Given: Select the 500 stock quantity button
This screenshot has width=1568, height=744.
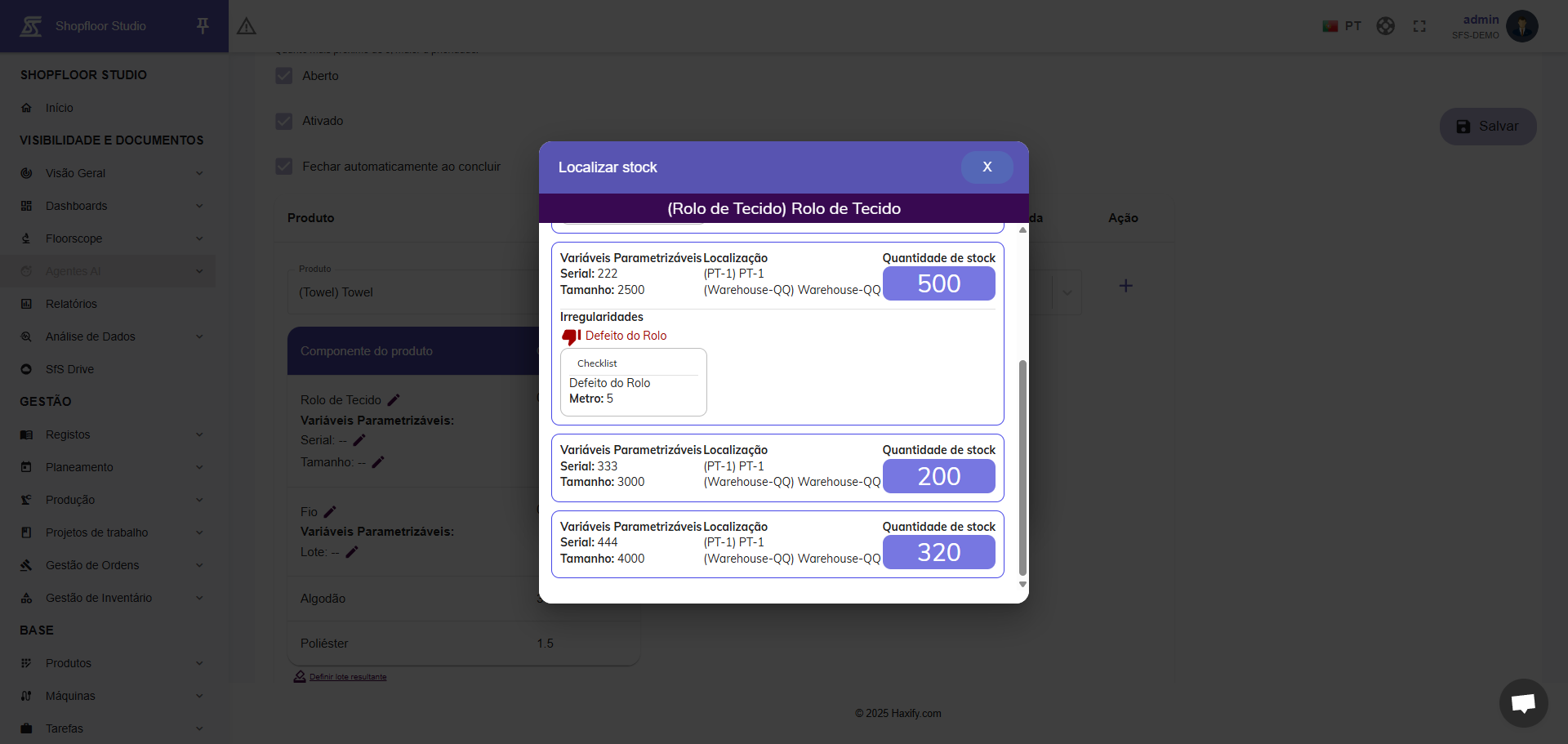Looking at the screenshot, I should (938, 284).
